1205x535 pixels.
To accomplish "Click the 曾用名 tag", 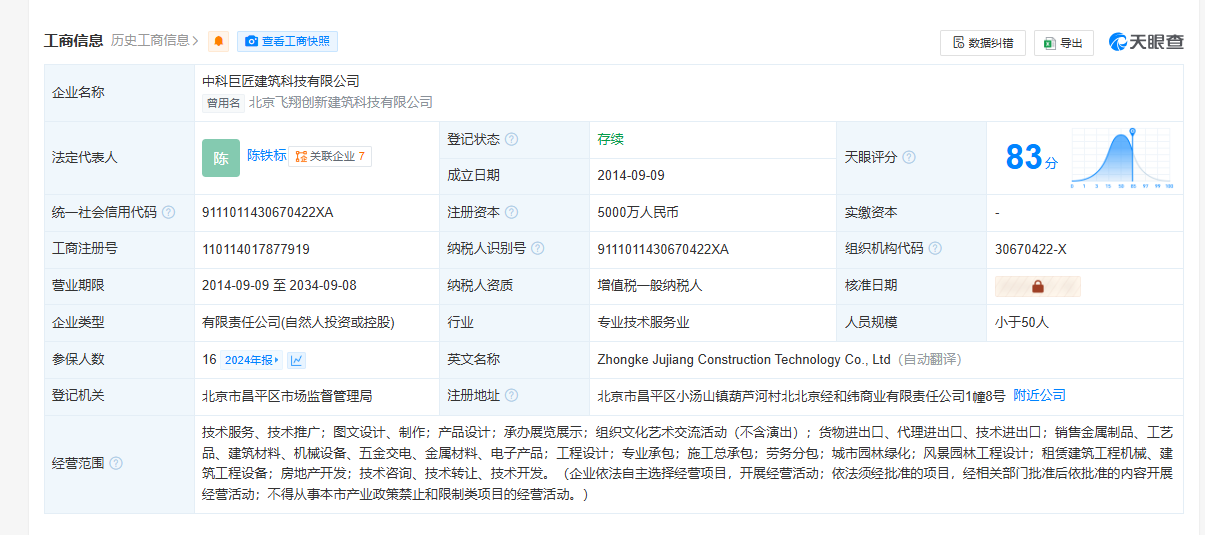I will [x=224, y=102].
